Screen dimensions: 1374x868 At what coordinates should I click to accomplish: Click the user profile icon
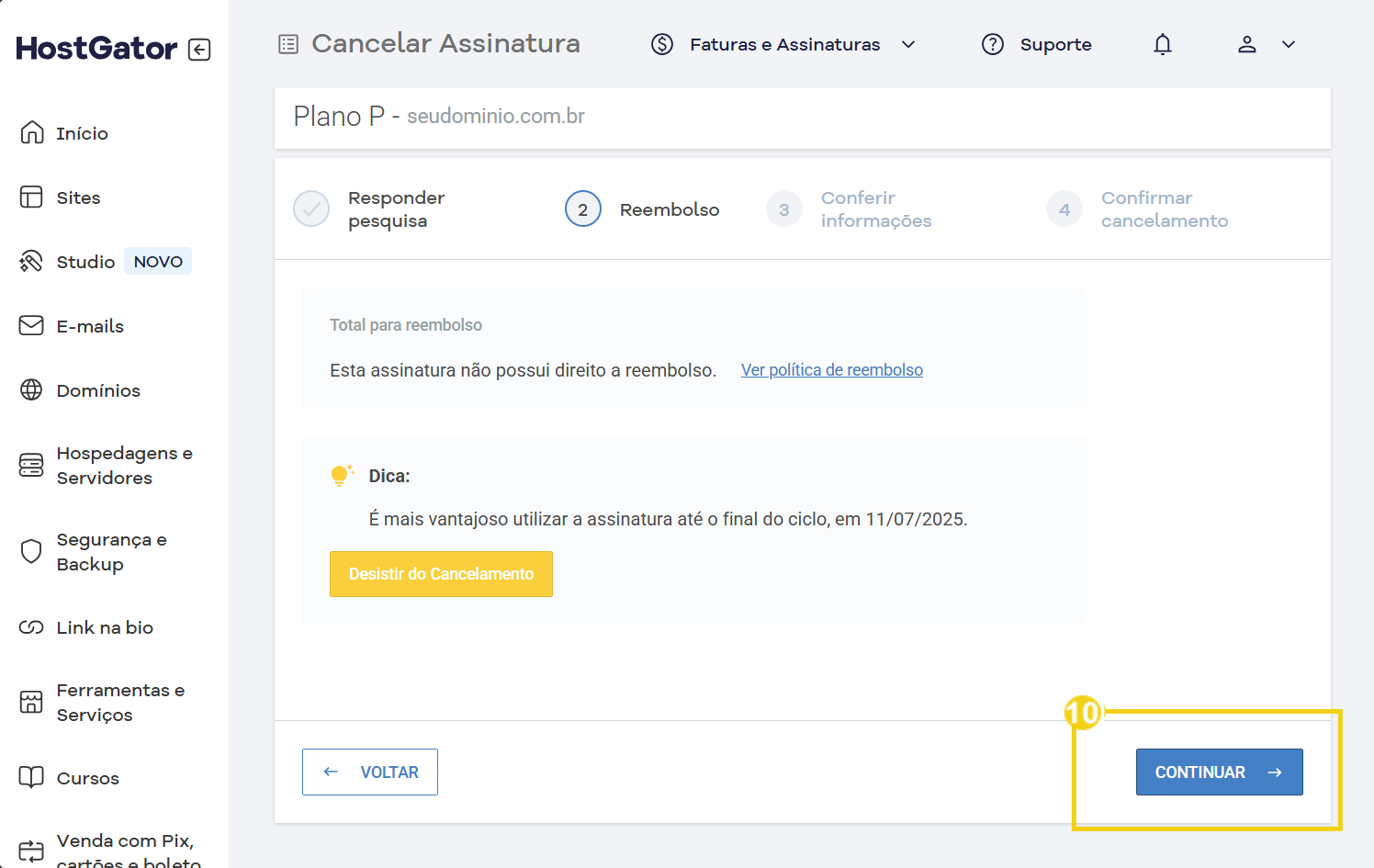click(x=1247, y=43)
